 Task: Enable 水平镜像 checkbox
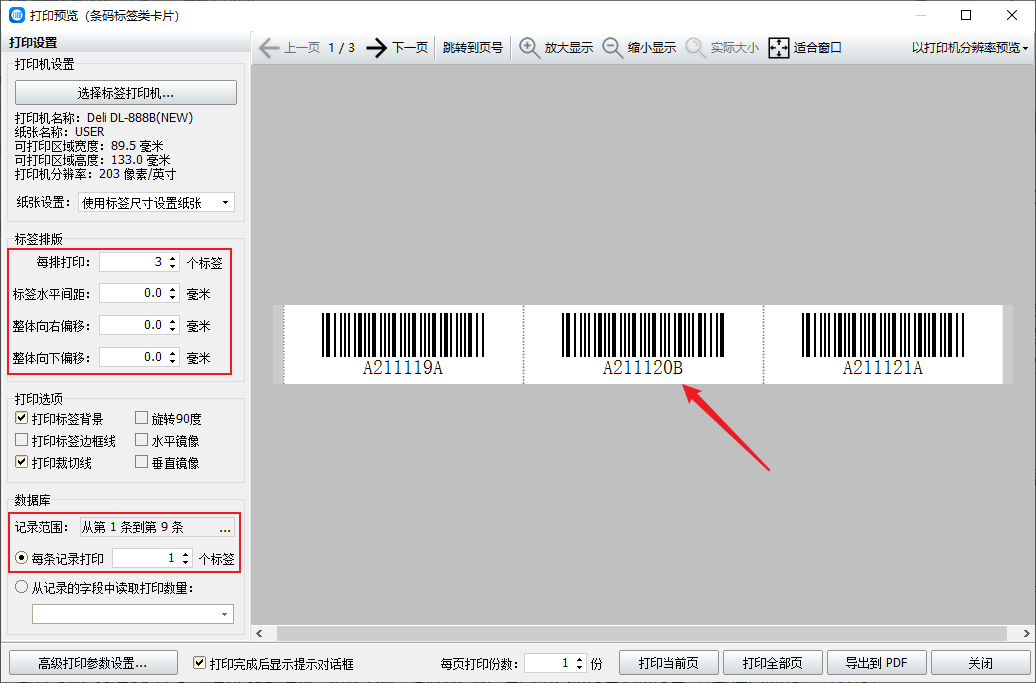click(141, 440)
